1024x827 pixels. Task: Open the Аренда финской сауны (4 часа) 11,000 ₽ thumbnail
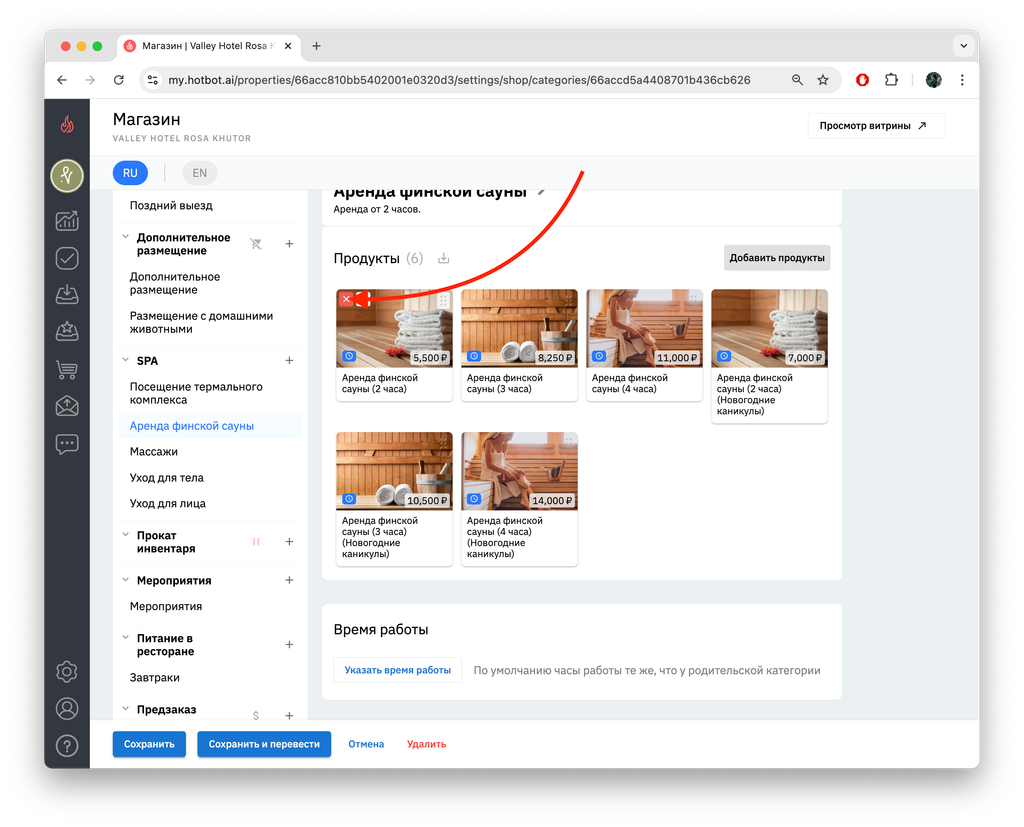click(644, 328)
